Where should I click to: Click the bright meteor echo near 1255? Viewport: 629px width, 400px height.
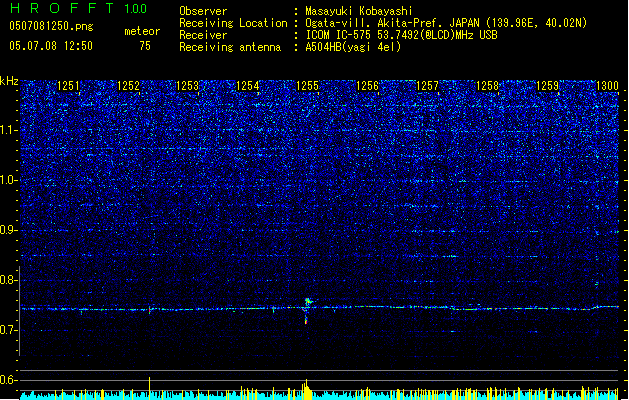click(307, 309)
